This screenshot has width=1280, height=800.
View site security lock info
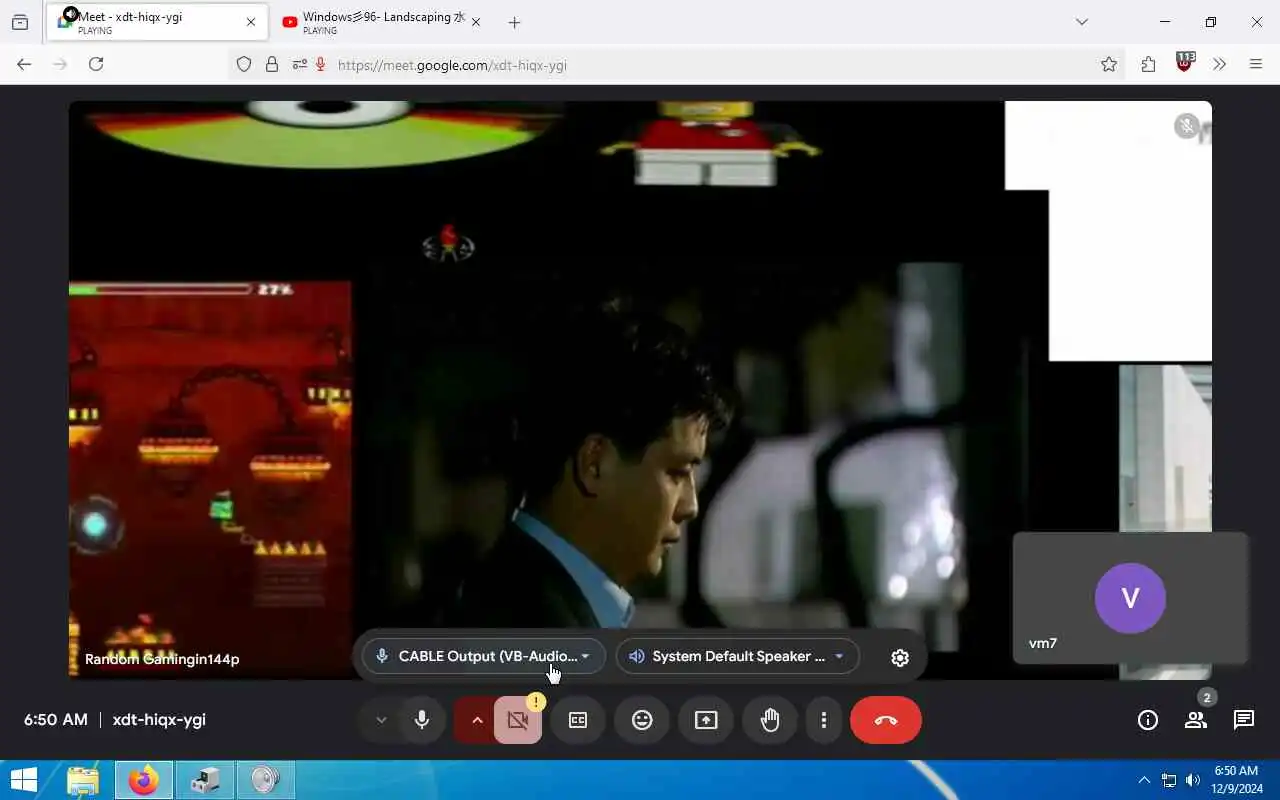(272, 64)
